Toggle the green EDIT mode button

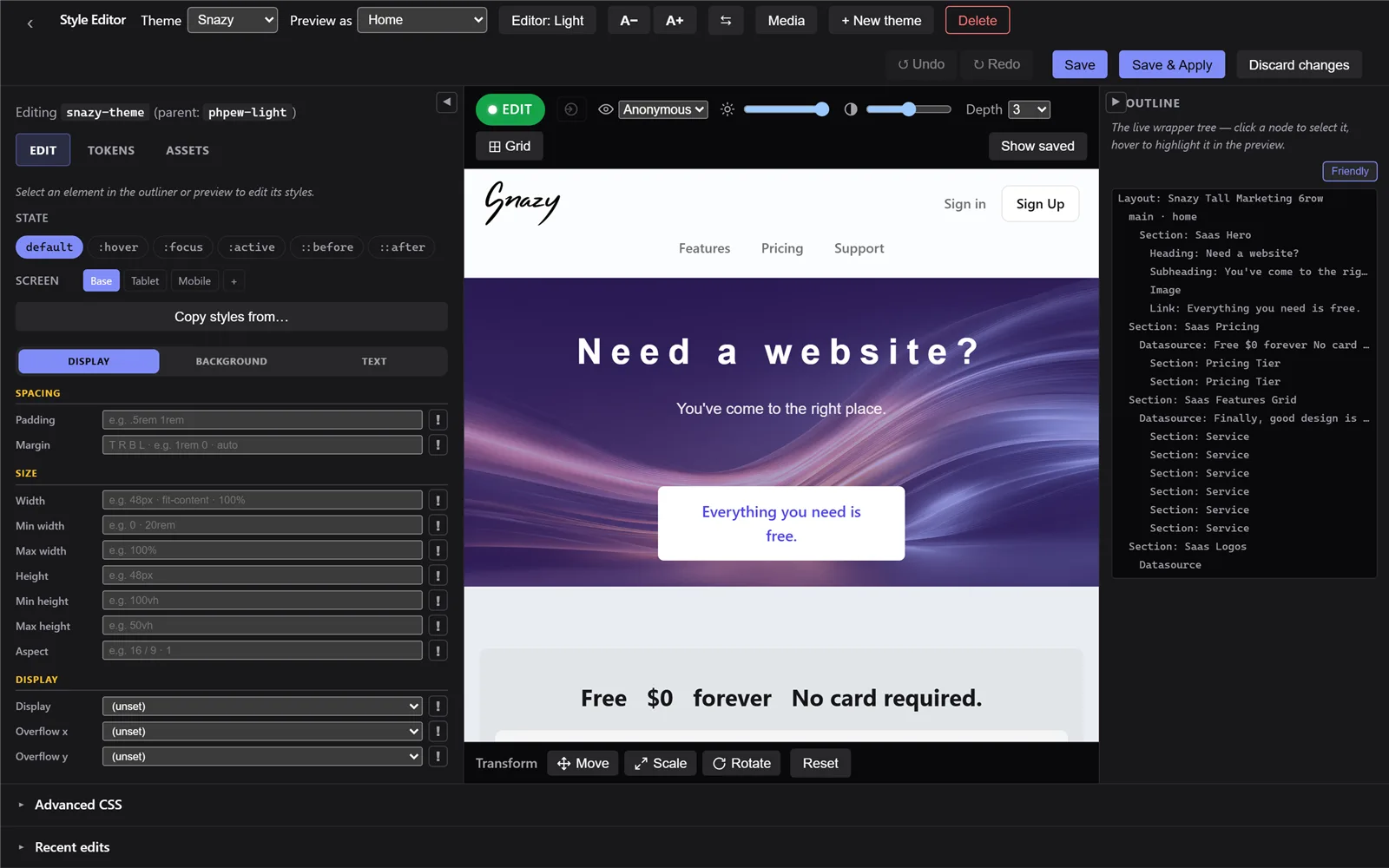(510, 109)
